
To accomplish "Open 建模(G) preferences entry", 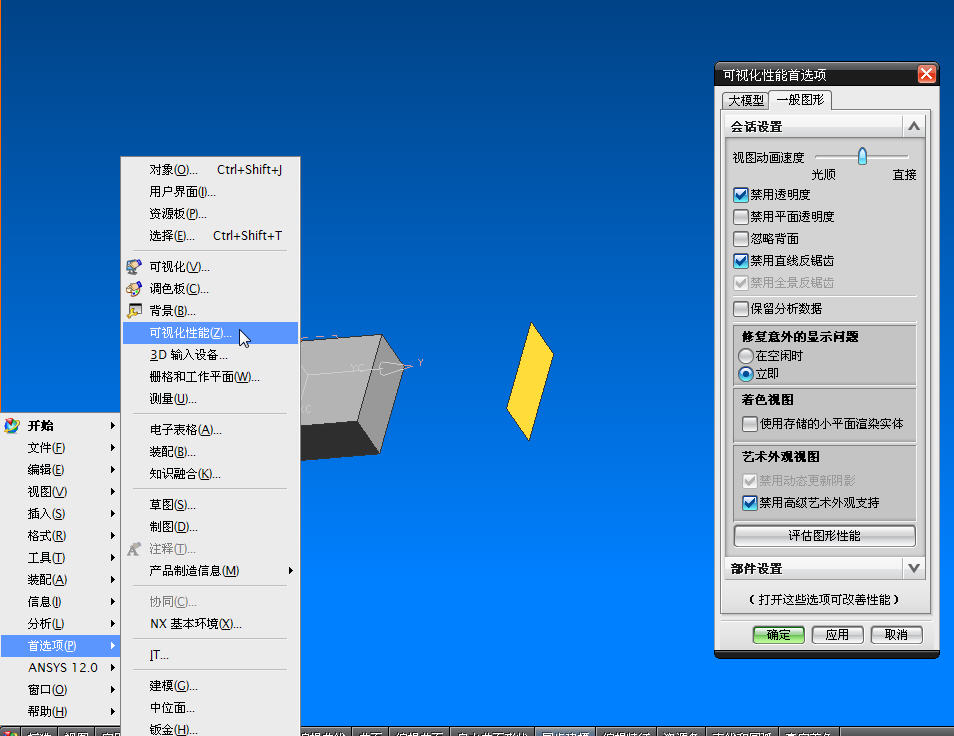I will pyautogui.click(x=211, y=686).
